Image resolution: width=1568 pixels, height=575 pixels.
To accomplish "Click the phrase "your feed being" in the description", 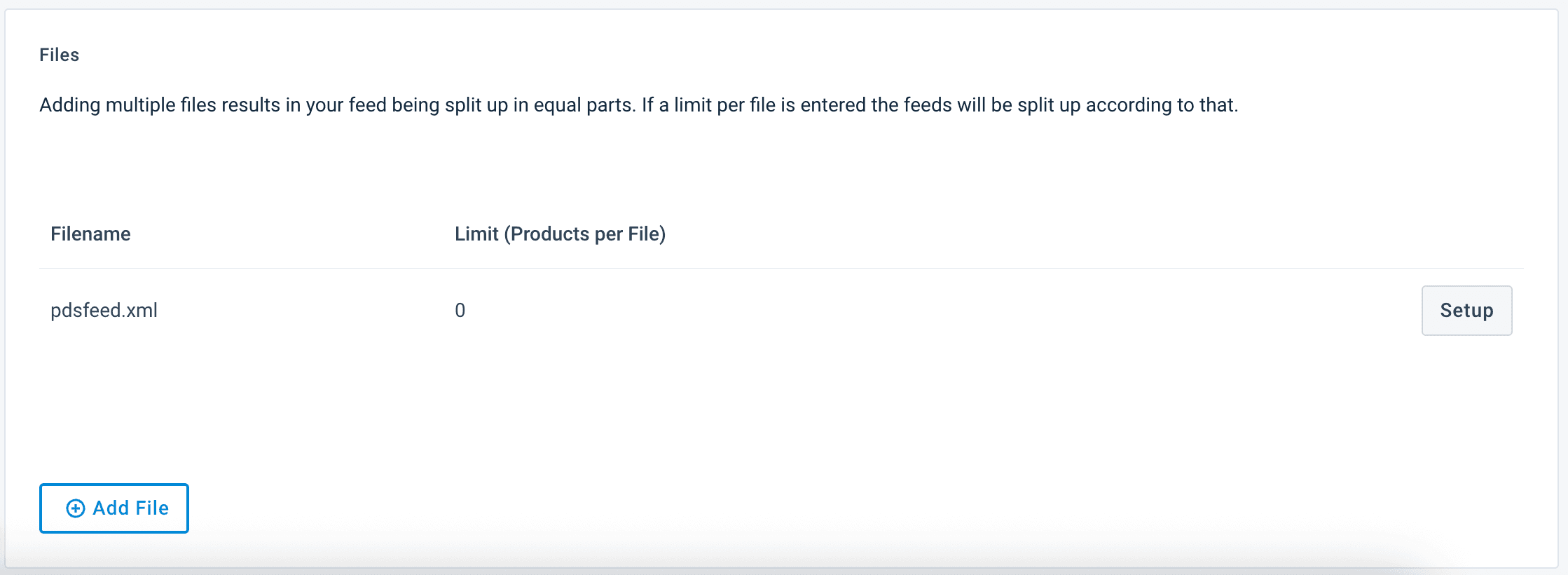I will (362, 105).
